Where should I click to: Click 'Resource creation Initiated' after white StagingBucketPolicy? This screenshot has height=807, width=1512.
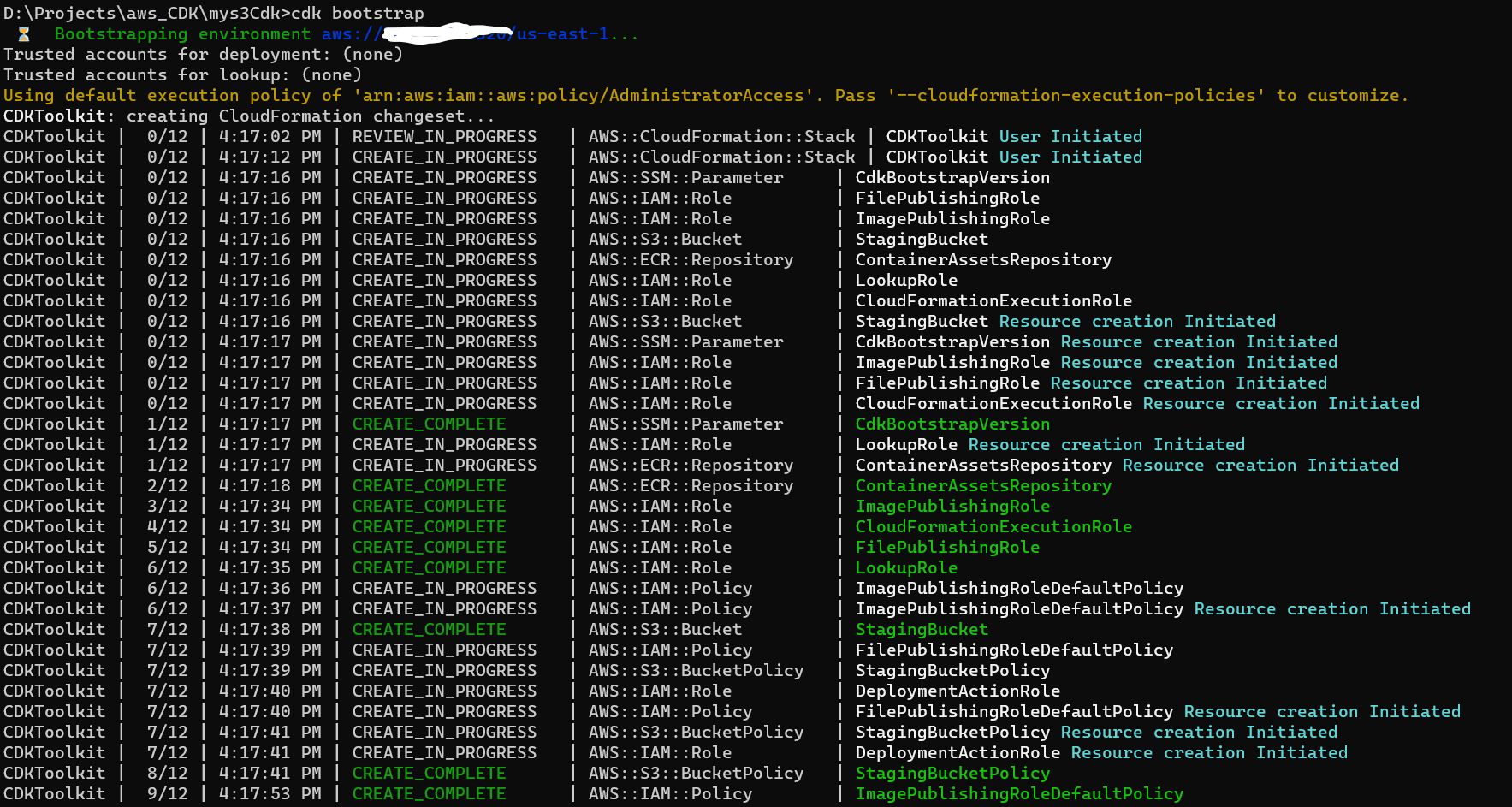(x=1199, y=733)
